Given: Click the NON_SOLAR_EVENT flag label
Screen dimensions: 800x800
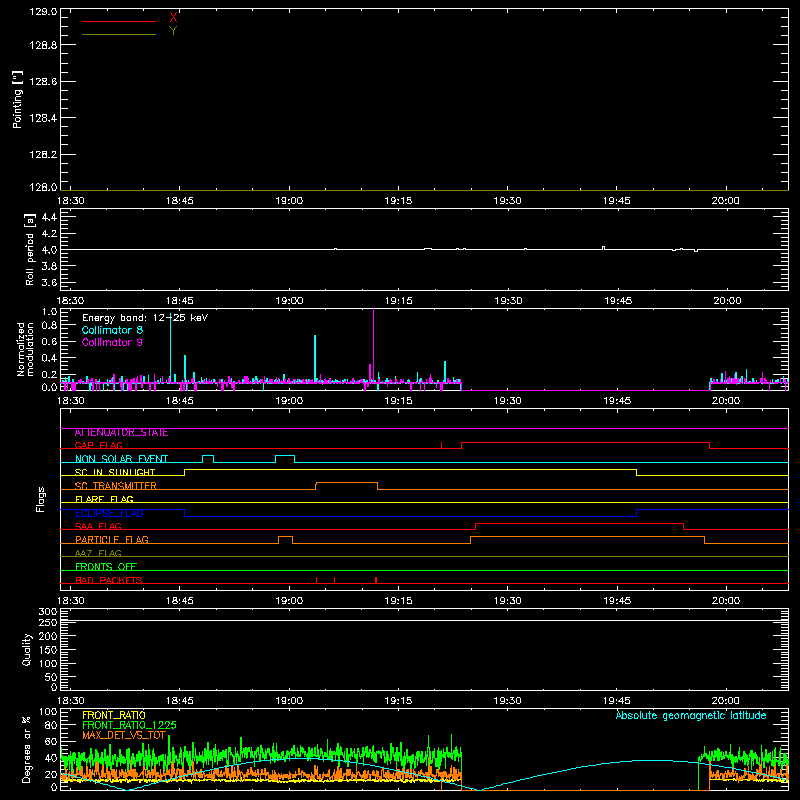Looking at the screenshot, I should click(121, 459).
